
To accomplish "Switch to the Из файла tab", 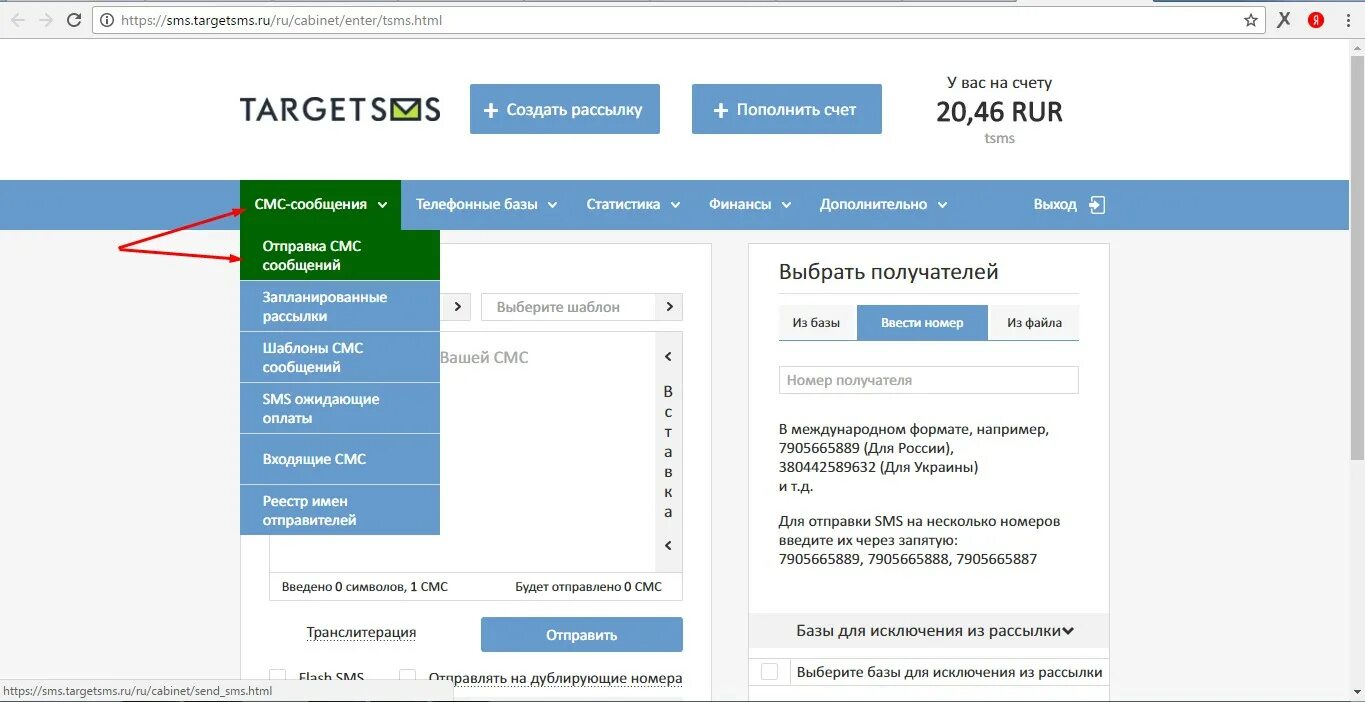I will pyautogui.click(x=1034, y=323).
